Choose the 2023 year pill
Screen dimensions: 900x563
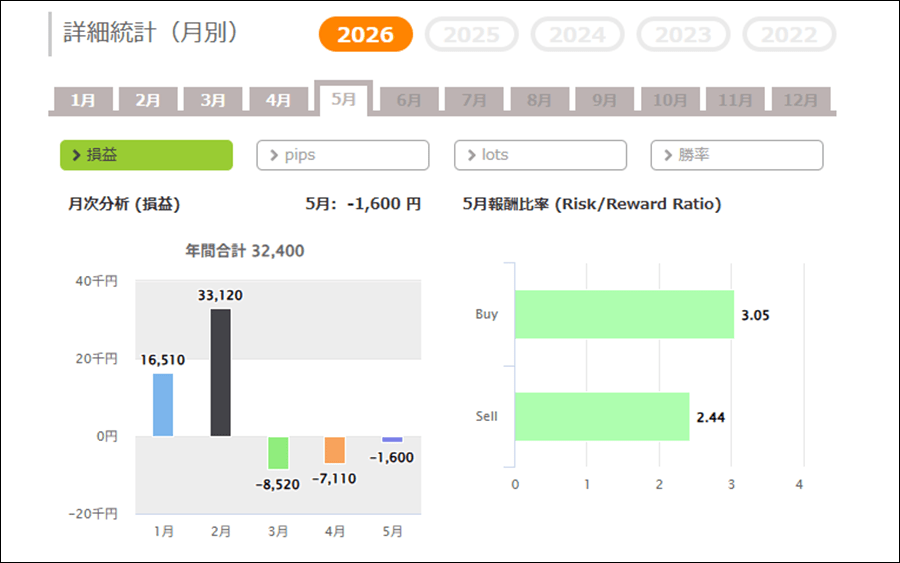point(683,34)
